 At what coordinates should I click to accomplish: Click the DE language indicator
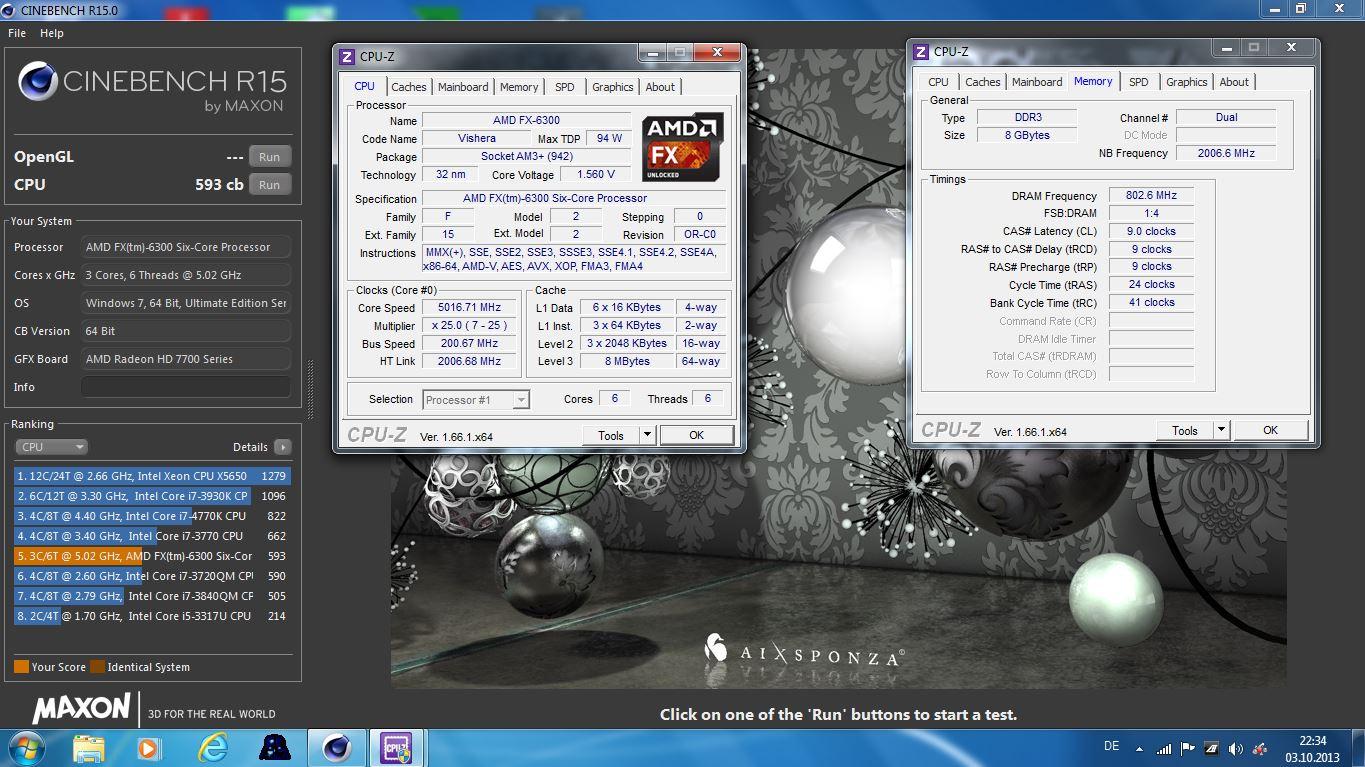click(1111, 747)
